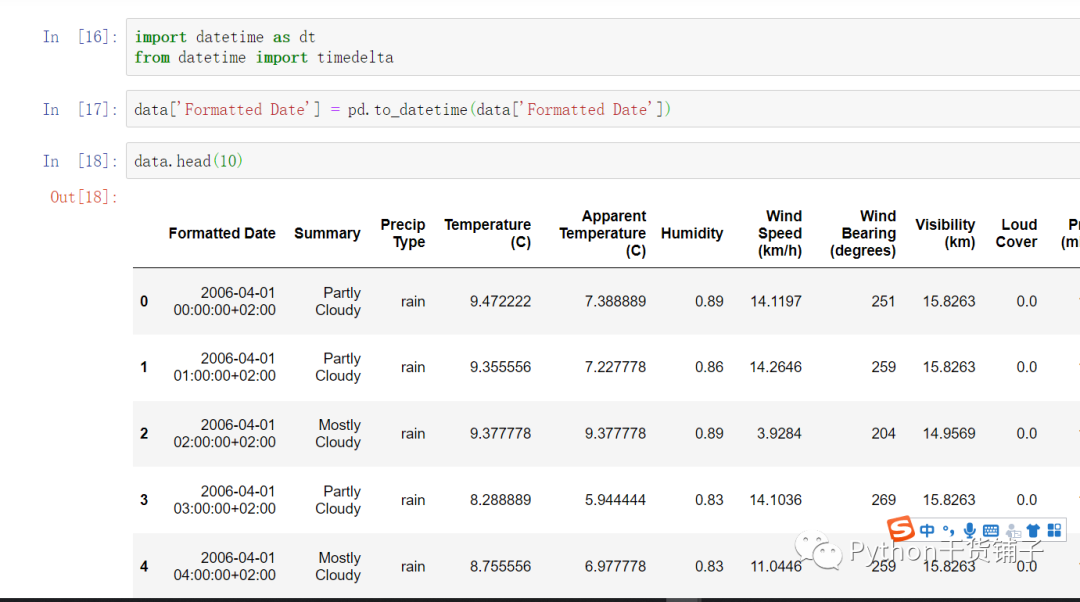1080x602 pixels.
Task: Click the Sogou input method logo
Action: click(x=901, y=529)
